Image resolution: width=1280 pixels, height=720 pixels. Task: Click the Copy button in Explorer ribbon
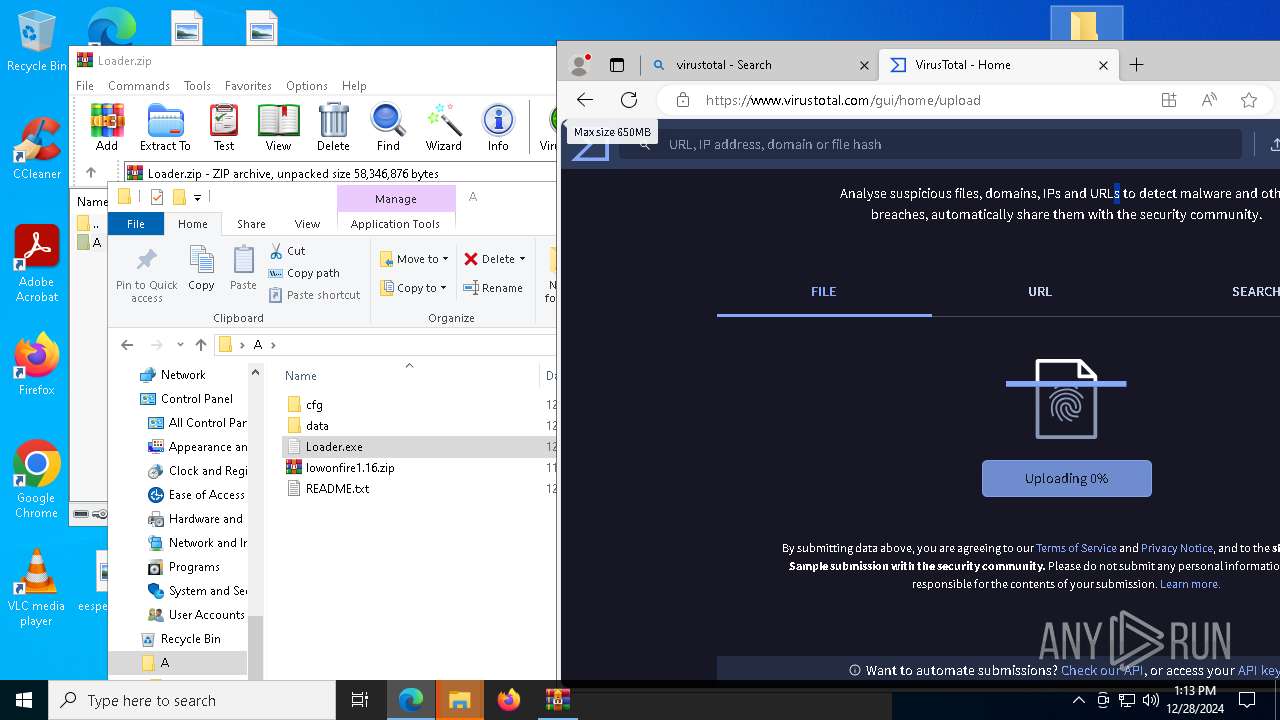click(x=201, y=269)
